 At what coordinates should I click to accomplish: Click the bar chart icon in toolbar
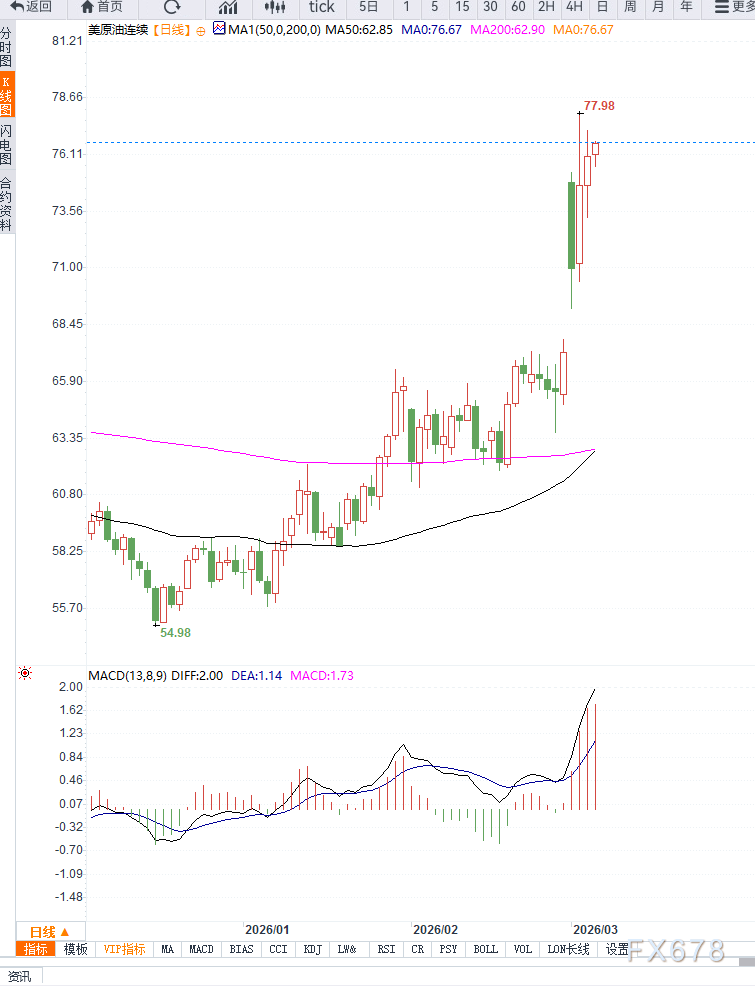(227, 7)
